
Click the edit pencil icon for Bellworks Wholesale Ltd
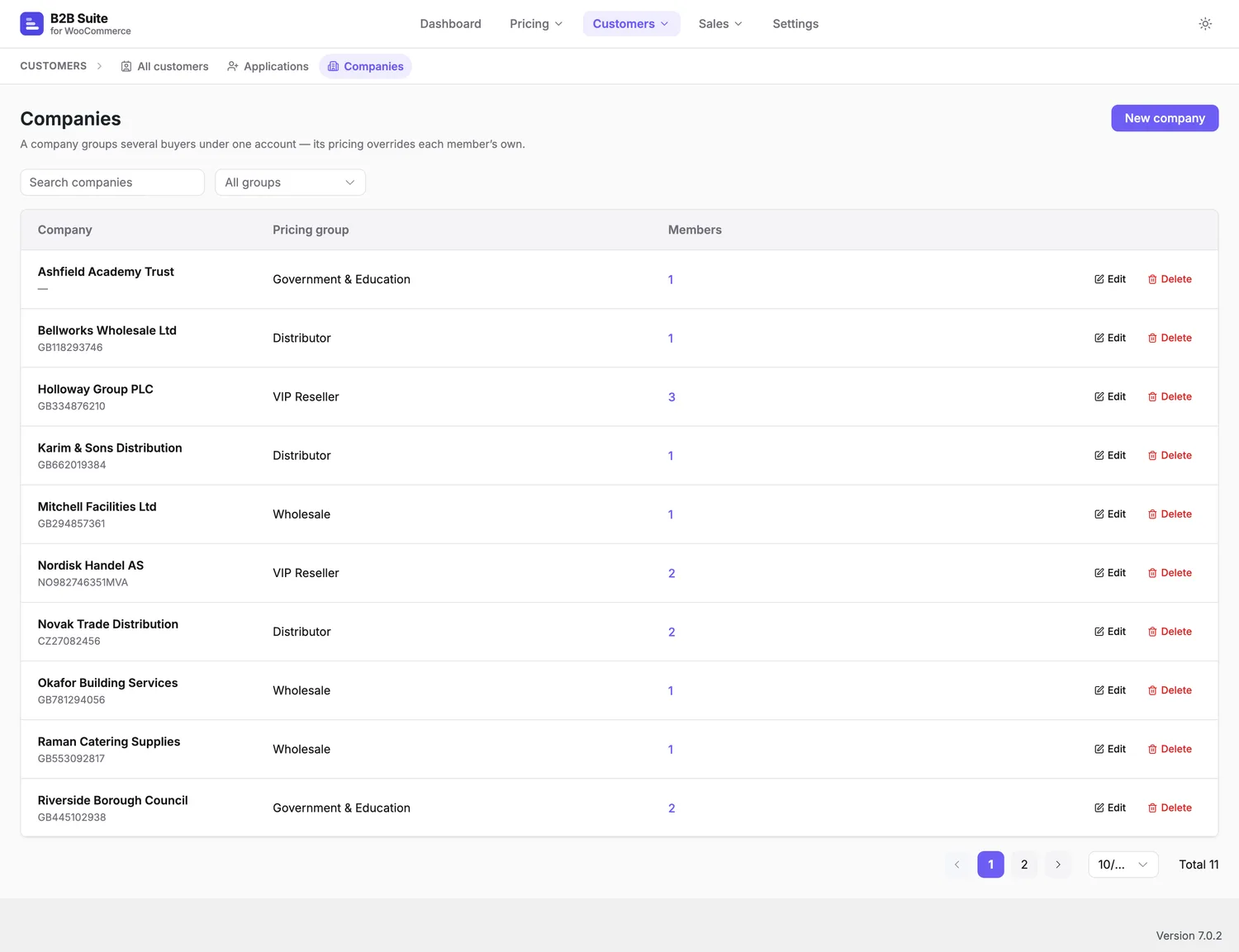pyautogui.click(x=1099, y=338)
